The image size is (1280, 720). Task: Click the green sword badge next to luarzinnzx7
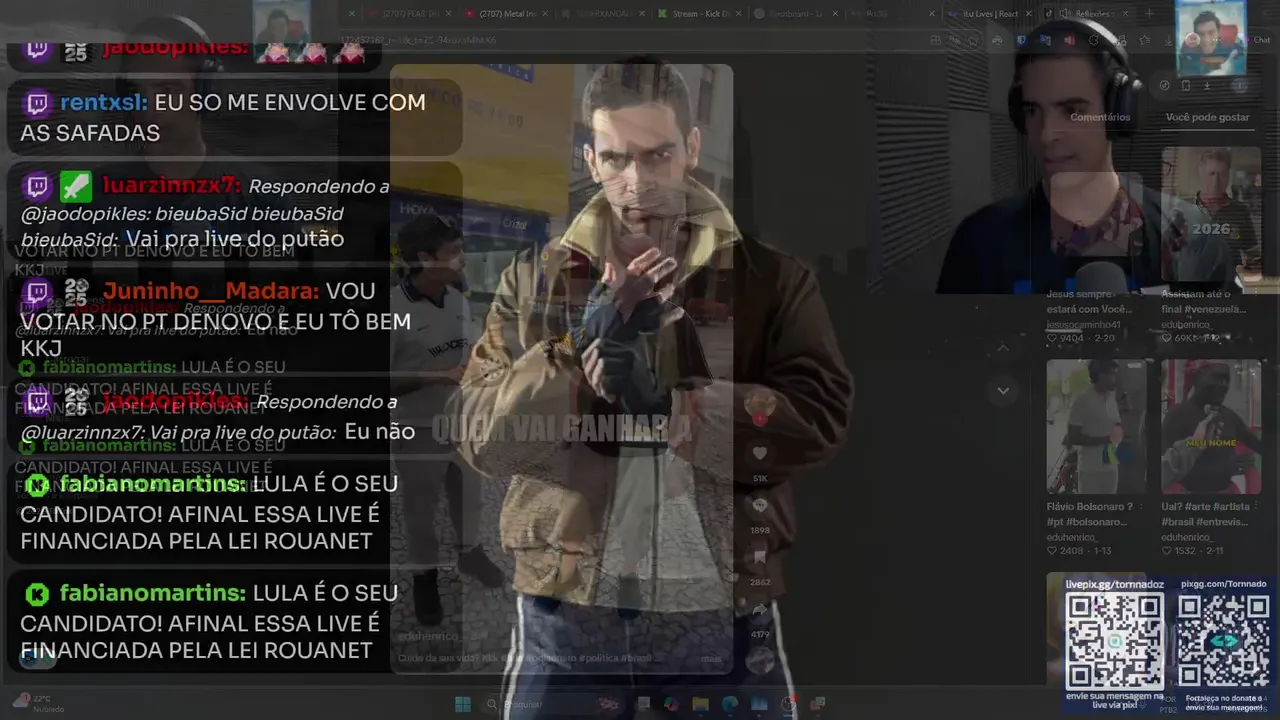76,186
